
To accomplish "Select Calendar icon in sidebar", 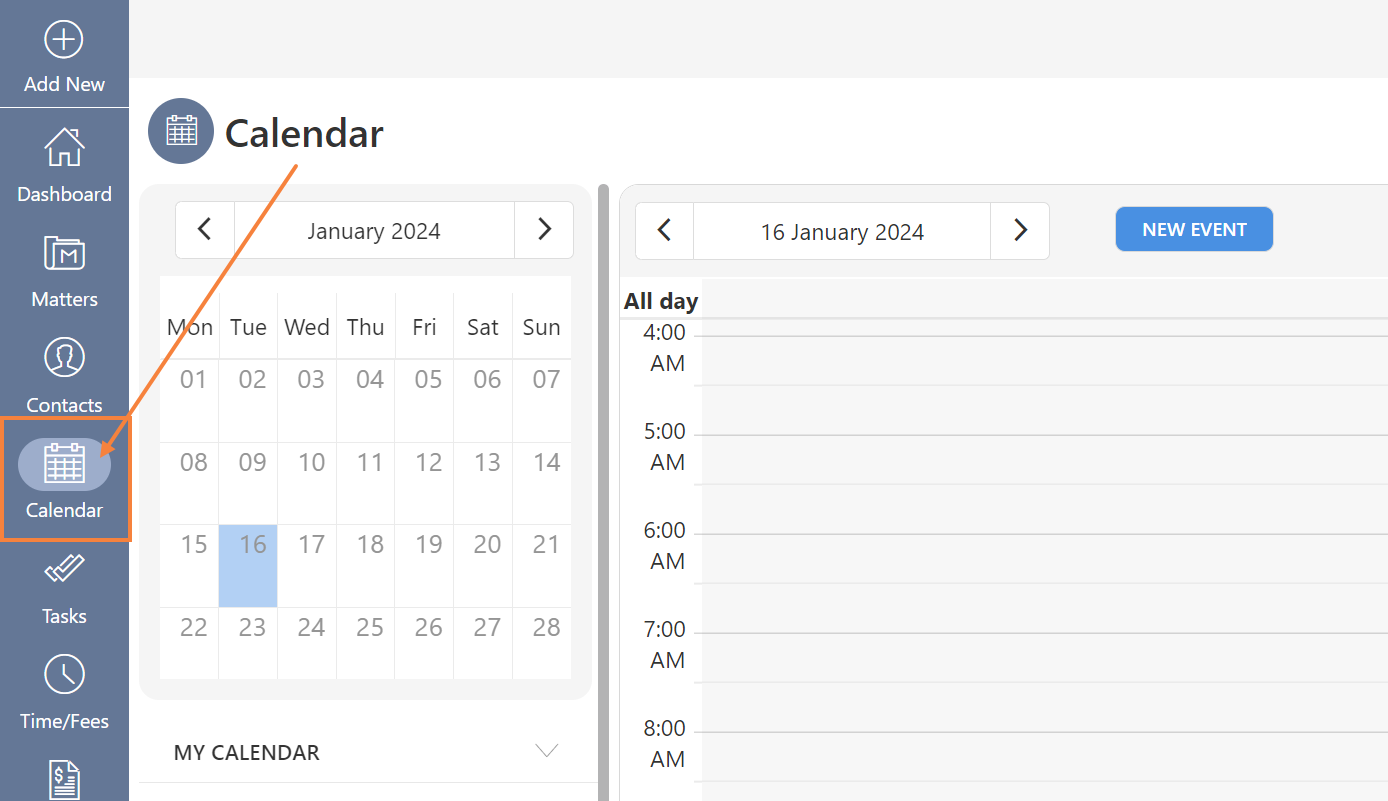I will (64, 464).
